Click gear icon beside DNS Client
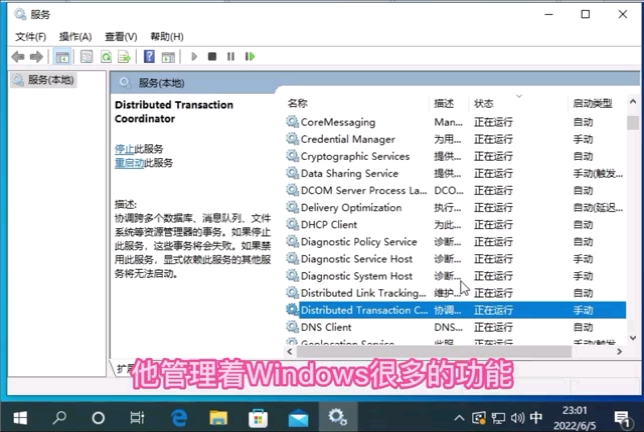 point(292,327)
